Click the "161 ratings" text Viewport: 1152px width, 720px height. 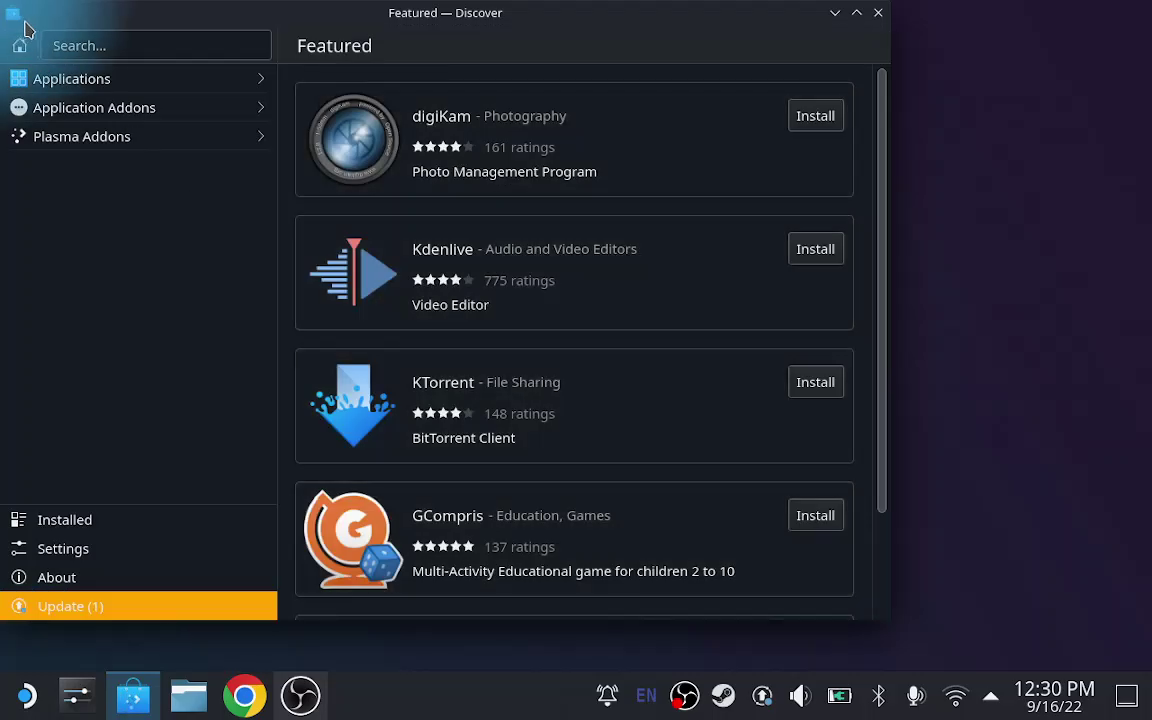(x=519, y=147)
